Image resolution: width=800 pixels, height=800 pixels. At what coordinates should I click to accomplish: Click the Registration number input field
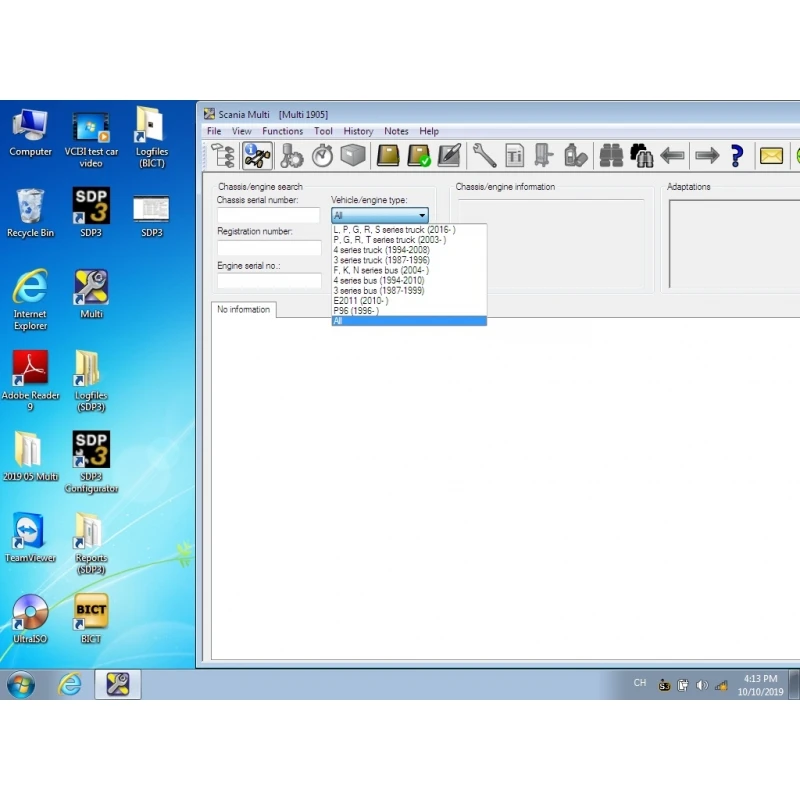click(x=269, y=248)
